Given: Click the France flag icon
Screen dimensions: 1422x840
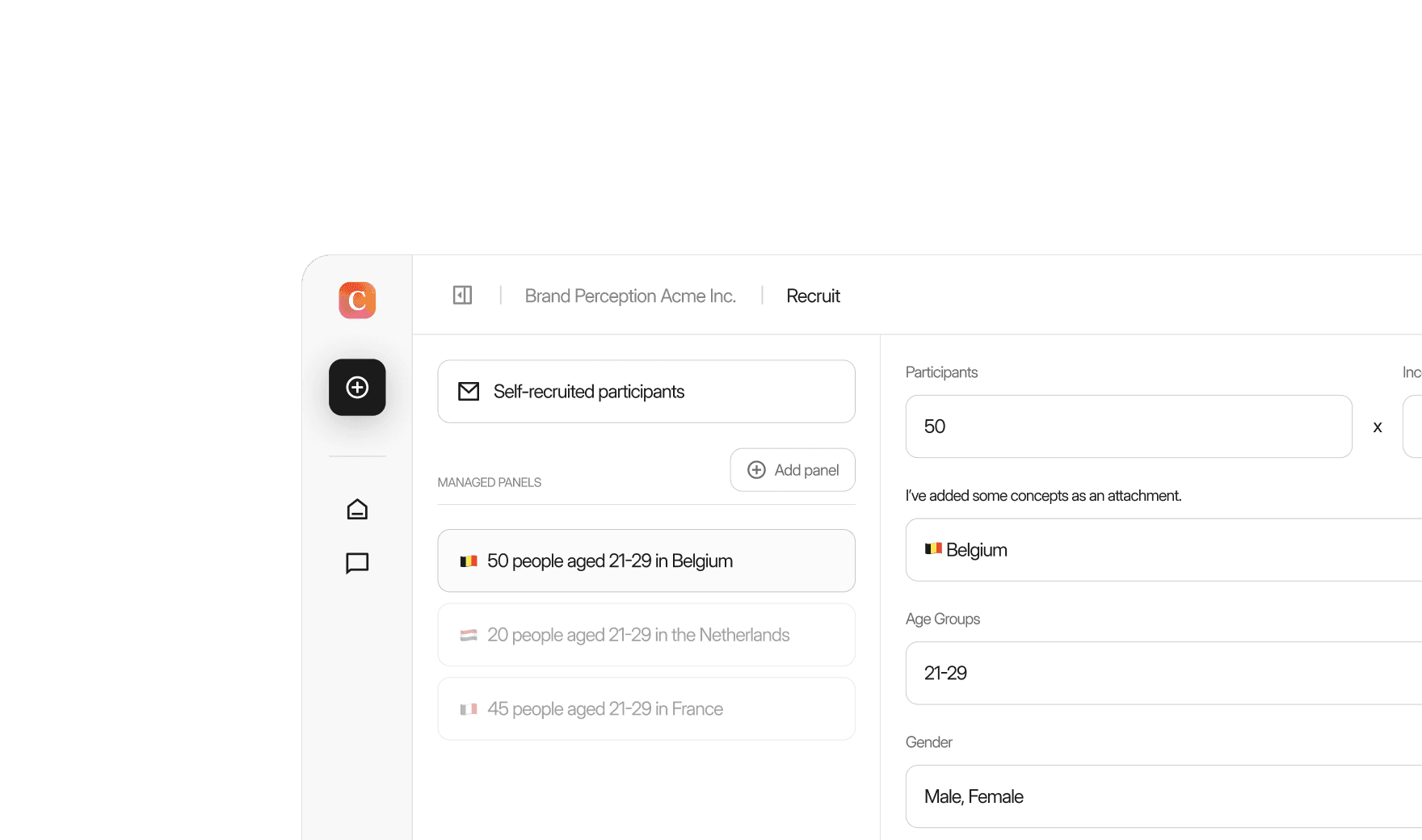Looking at the screenshot, I should 469,709.
